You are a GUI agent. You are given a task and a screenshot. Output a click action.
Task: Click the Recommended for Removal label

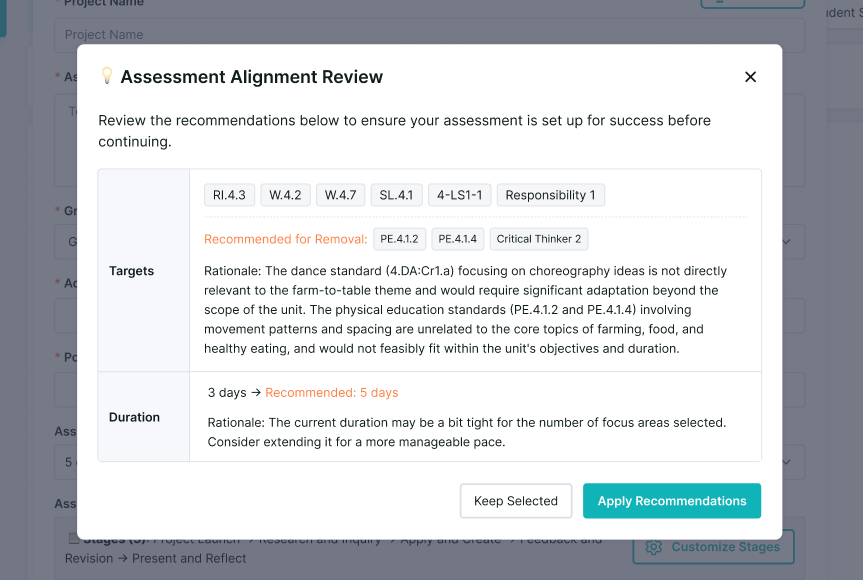[x=286, y=239]
